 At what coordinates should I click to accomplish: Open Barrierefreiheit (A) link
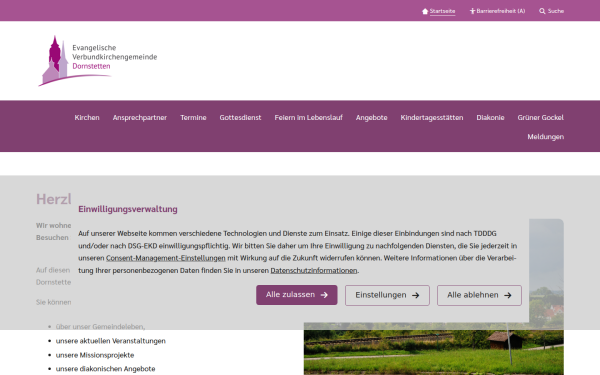tap(501, 11)
